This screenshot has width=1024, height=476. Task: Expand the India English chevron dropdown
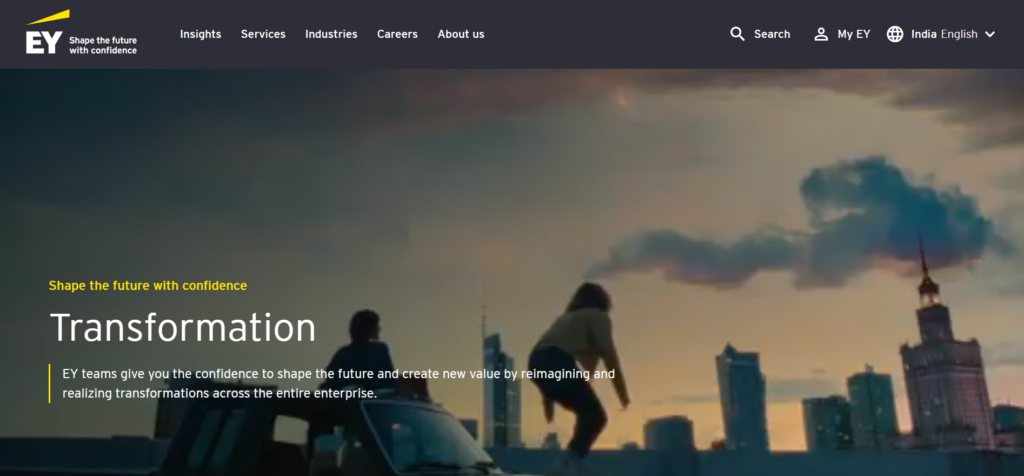click(989, 34)
